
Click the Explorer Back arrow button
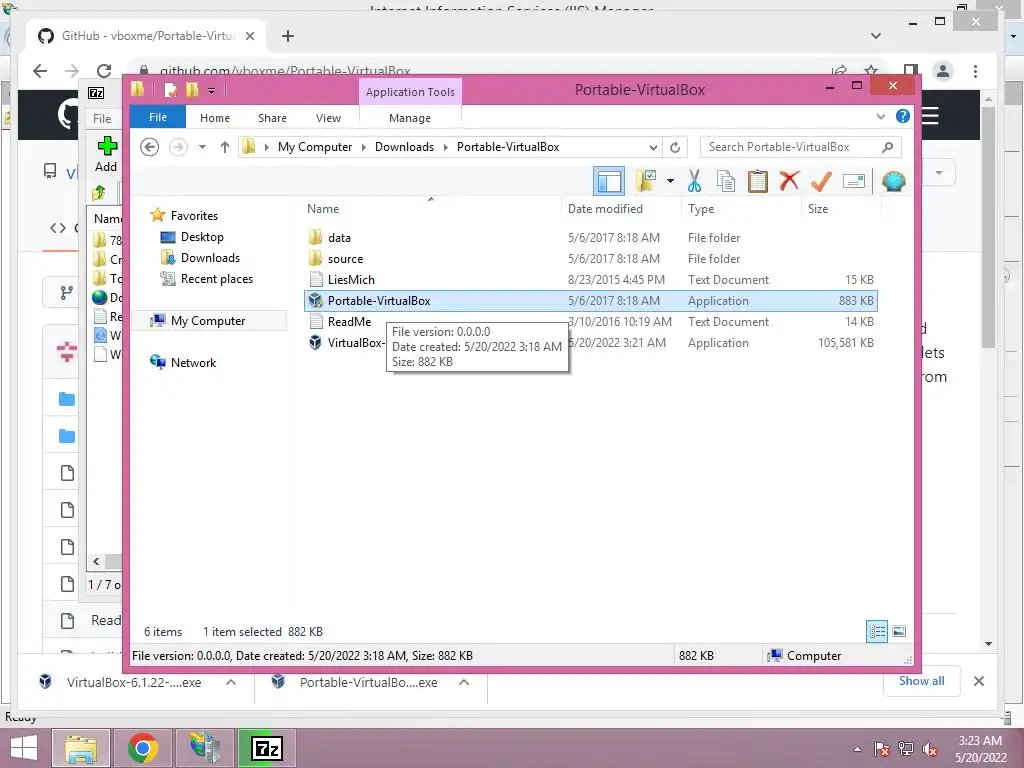point(150,147)
